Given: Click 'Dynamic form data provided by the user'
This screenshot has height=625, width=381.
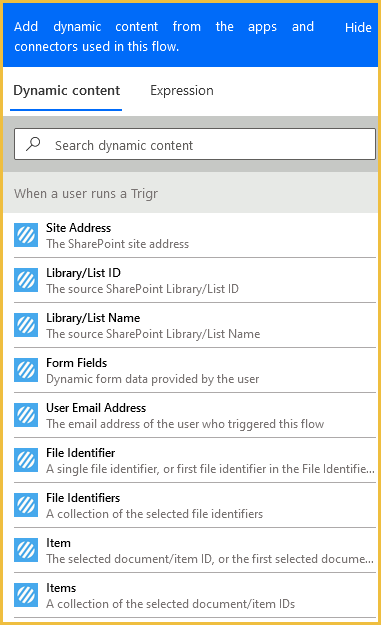Looking at the screenshot, I should click(153, 379).
